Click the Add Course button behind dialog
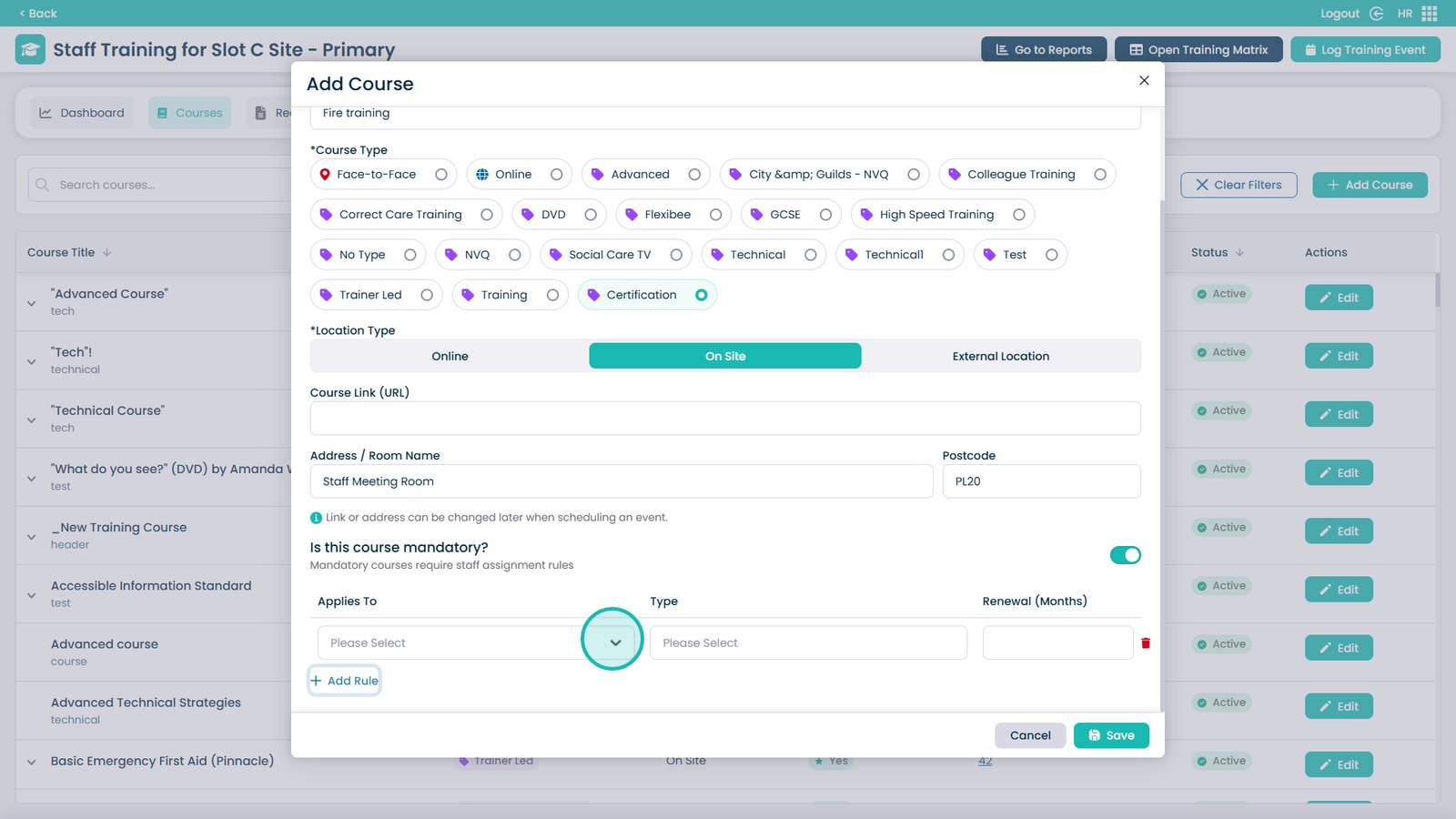Screen dimensions: 1456x819 1370,185
